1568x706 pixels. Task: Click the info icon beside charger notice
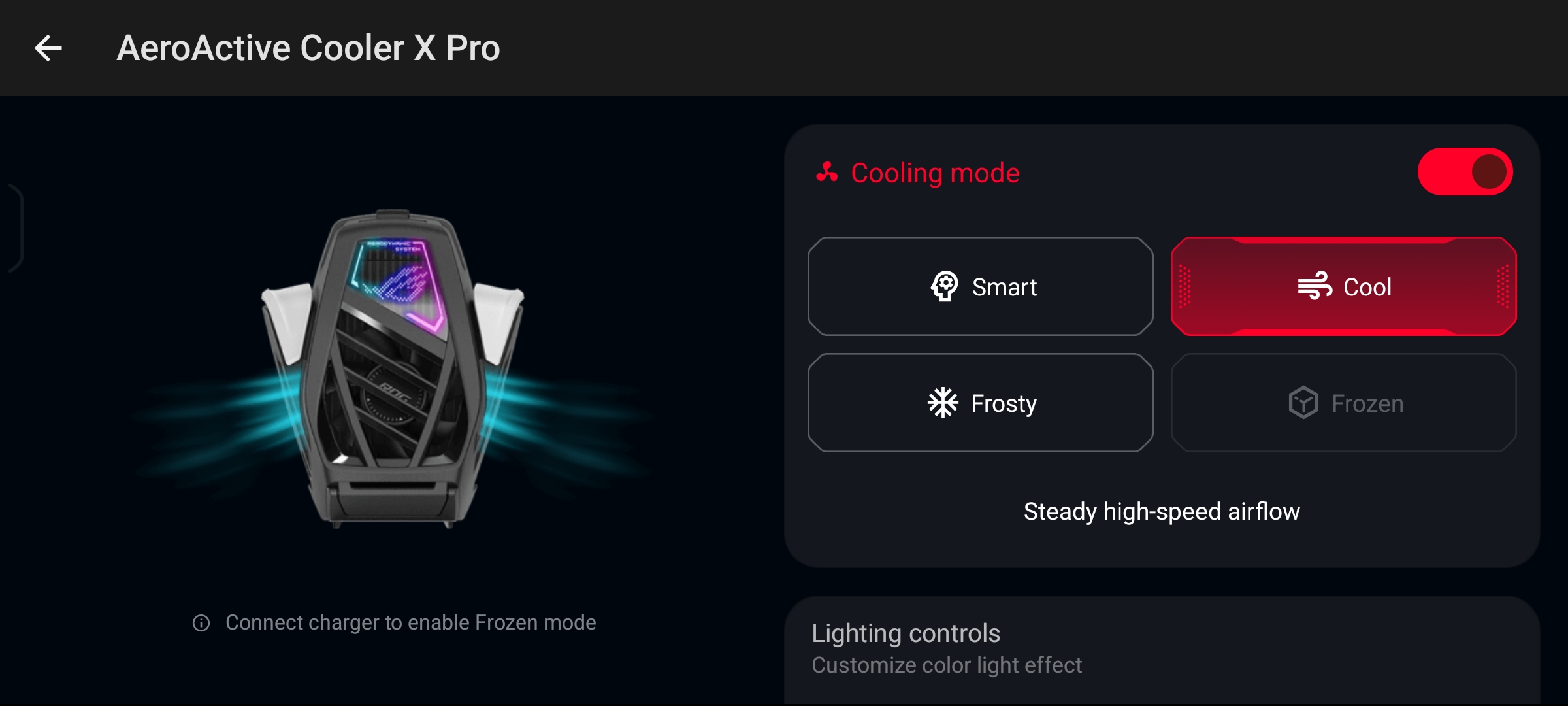pos(201,623)
